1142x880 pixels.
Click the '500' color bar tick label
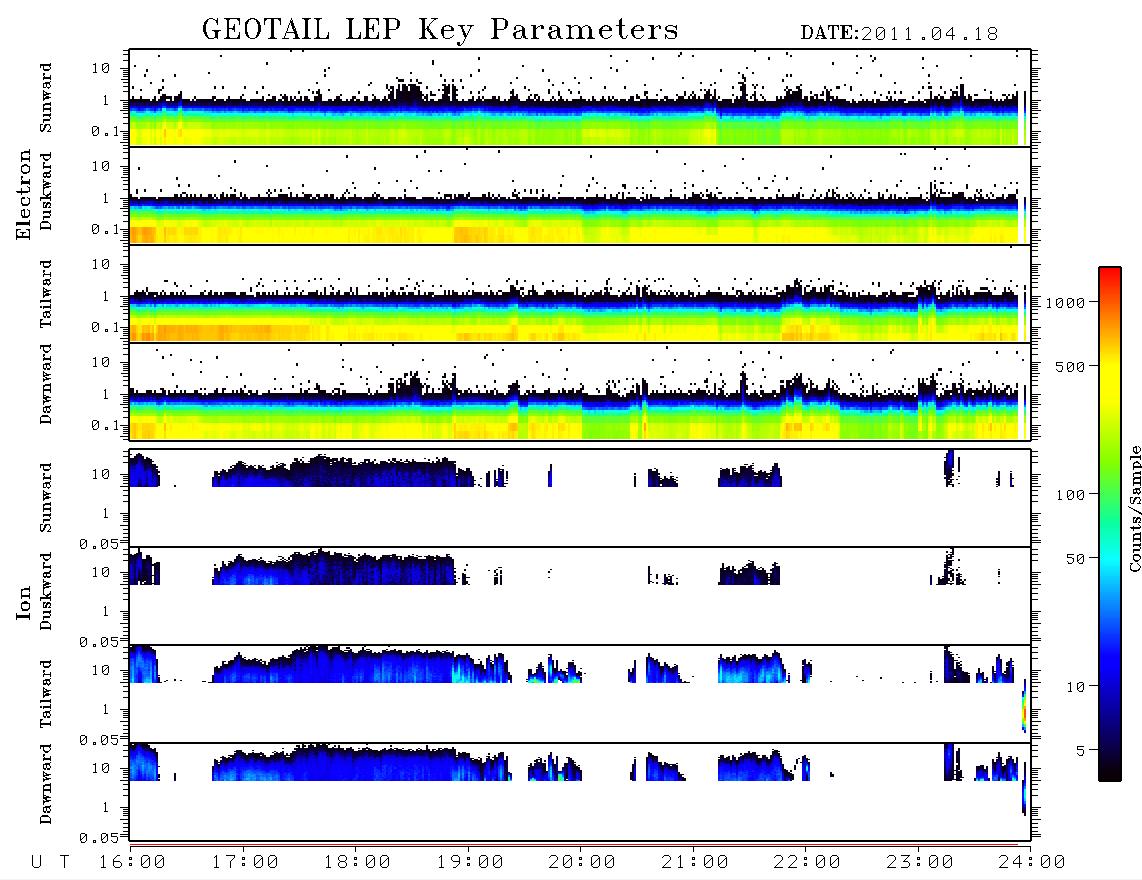pyautogui.click(x=1070, y=366)
